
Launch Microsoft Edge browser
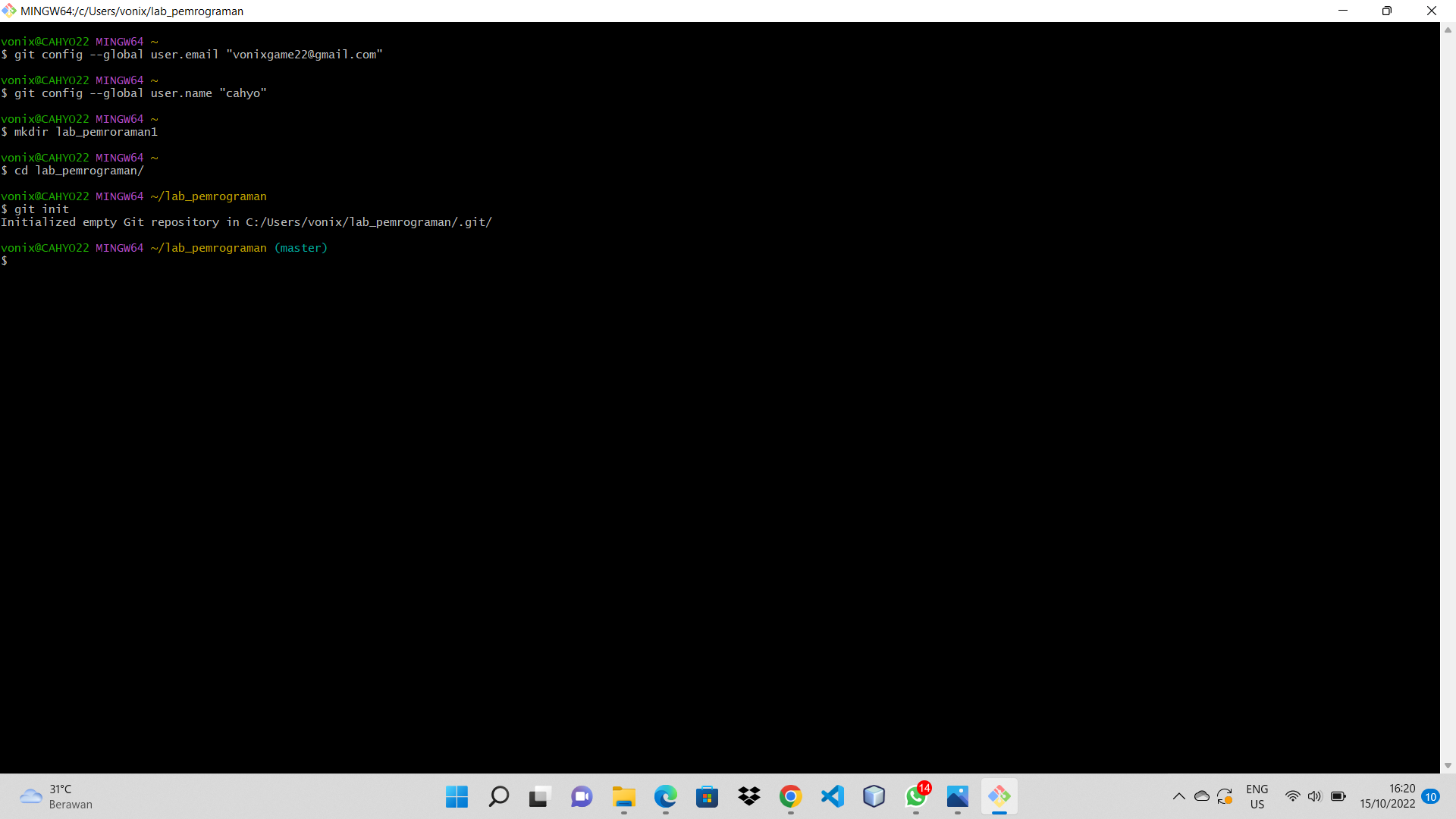pos(665,796)
